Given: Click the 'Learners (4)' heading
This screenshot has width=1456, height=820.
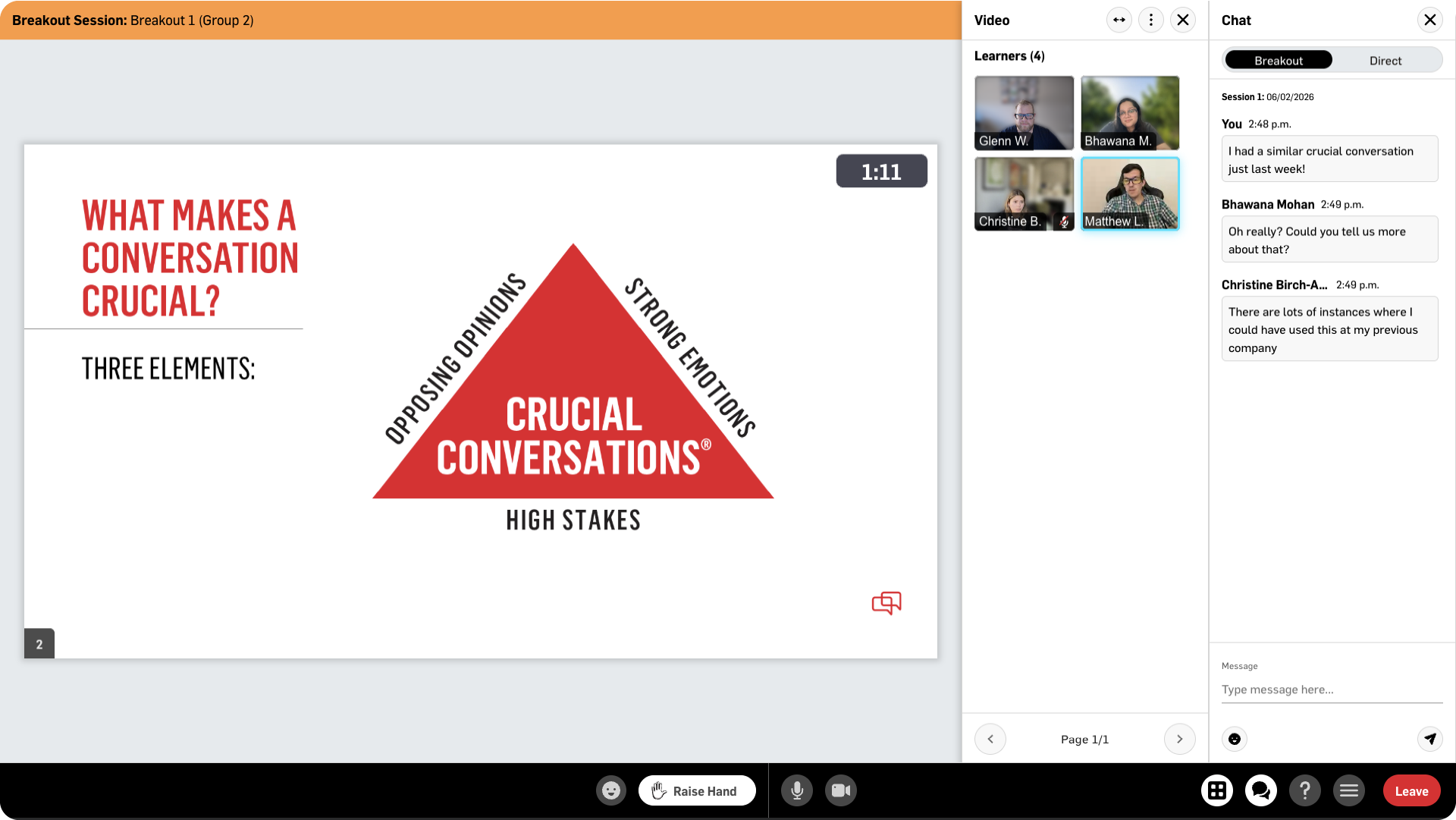Looking at the screenshot, I should click(x=1009, y=56).
